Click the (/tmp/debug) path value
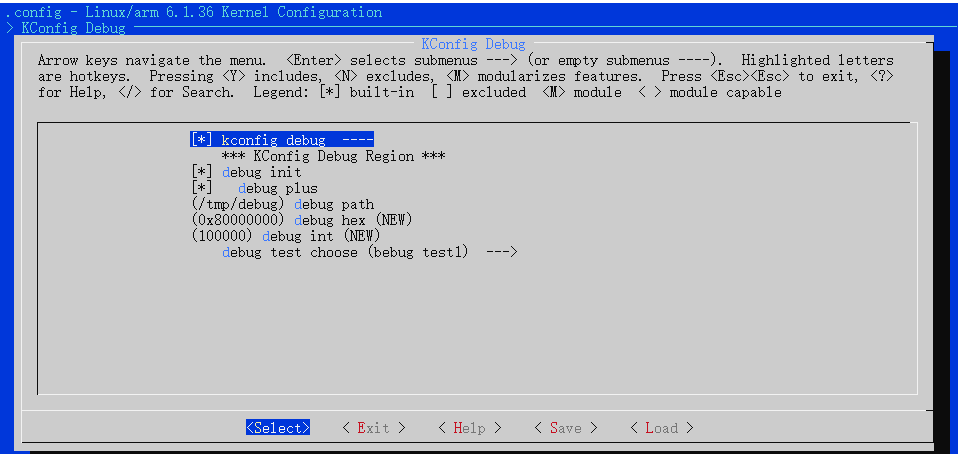This screenshot has width=959, height=454. pos(238,204)
